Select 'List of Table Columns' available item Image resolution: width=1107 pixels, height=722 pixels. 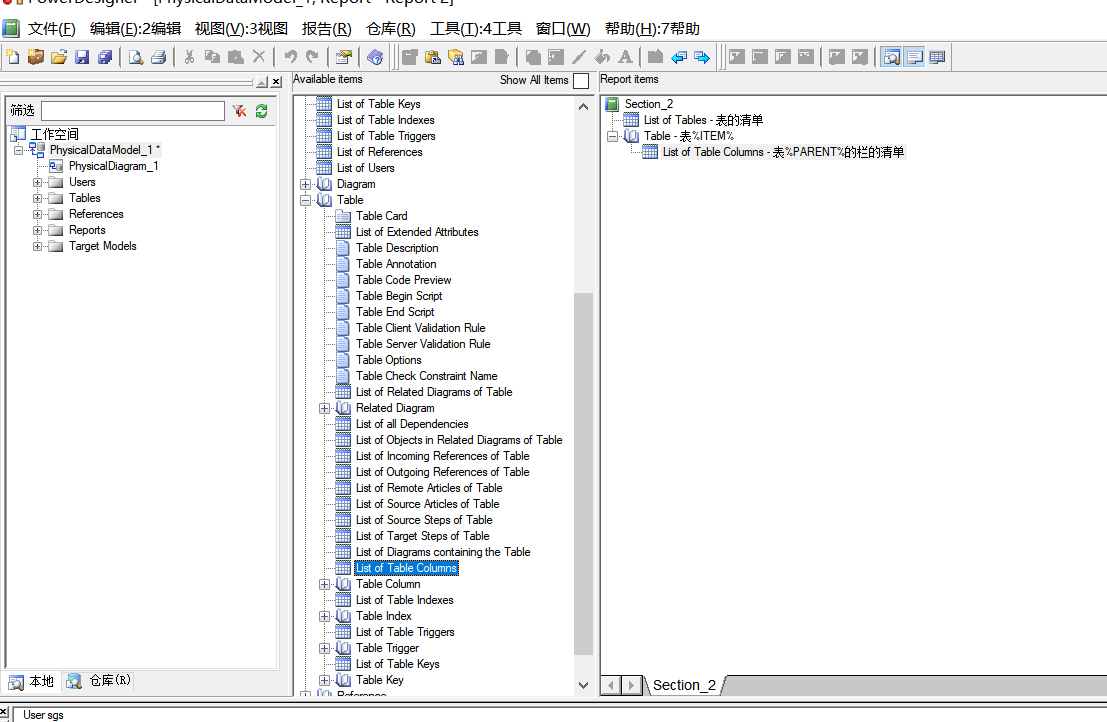click(x=407, y=568)
